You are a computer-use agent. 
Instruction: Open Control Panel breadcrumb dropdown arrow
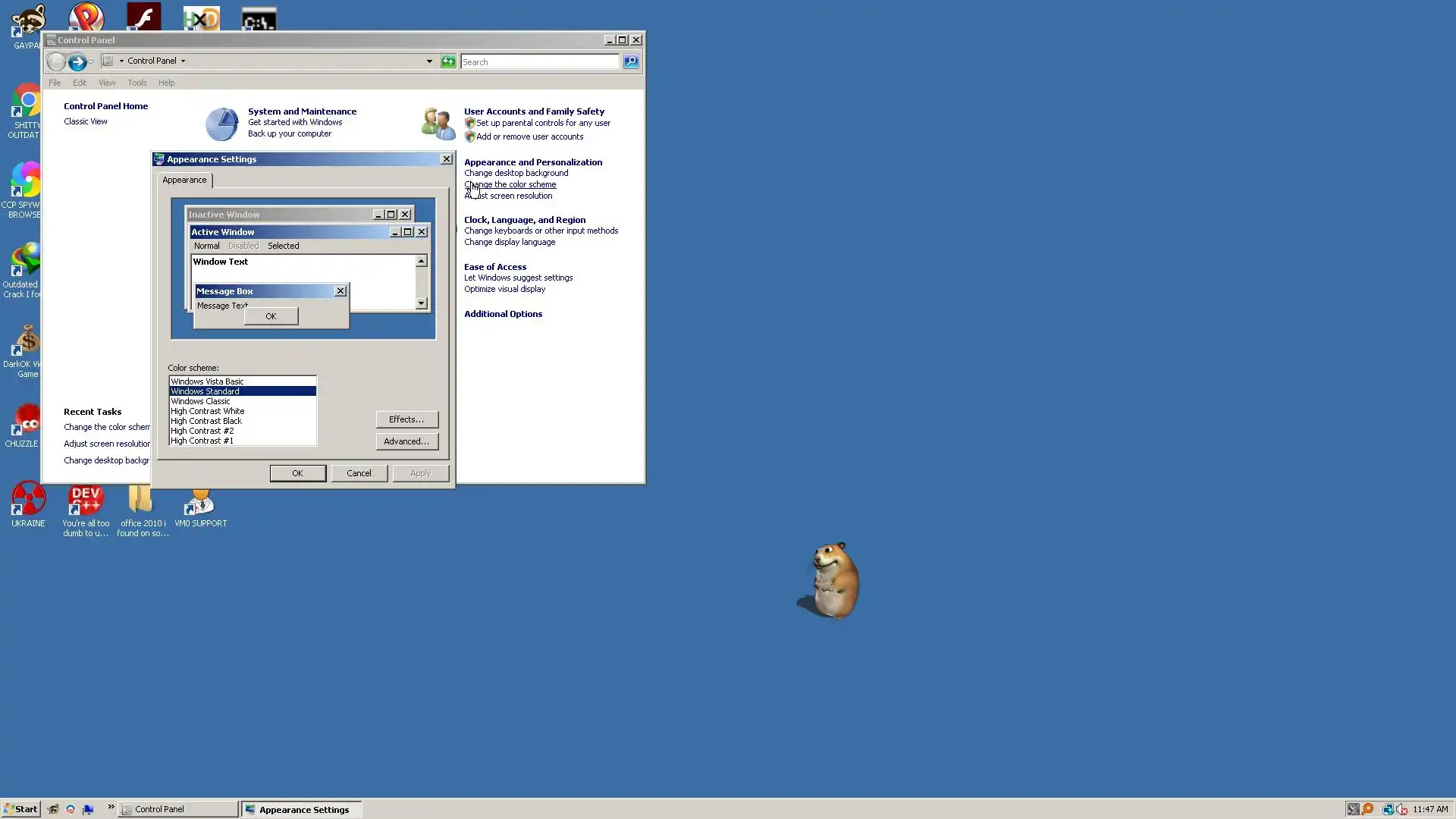coord(183,61)
